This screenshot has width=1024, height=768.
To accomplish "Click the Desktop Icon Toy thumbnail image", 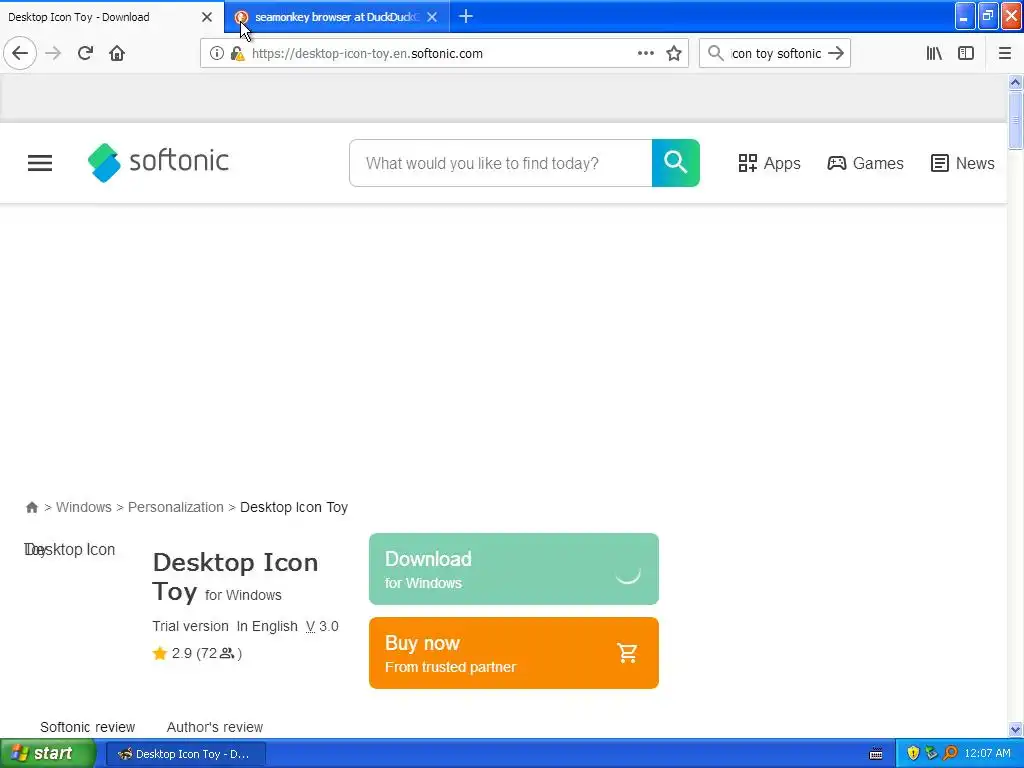I will coord(70,550).
